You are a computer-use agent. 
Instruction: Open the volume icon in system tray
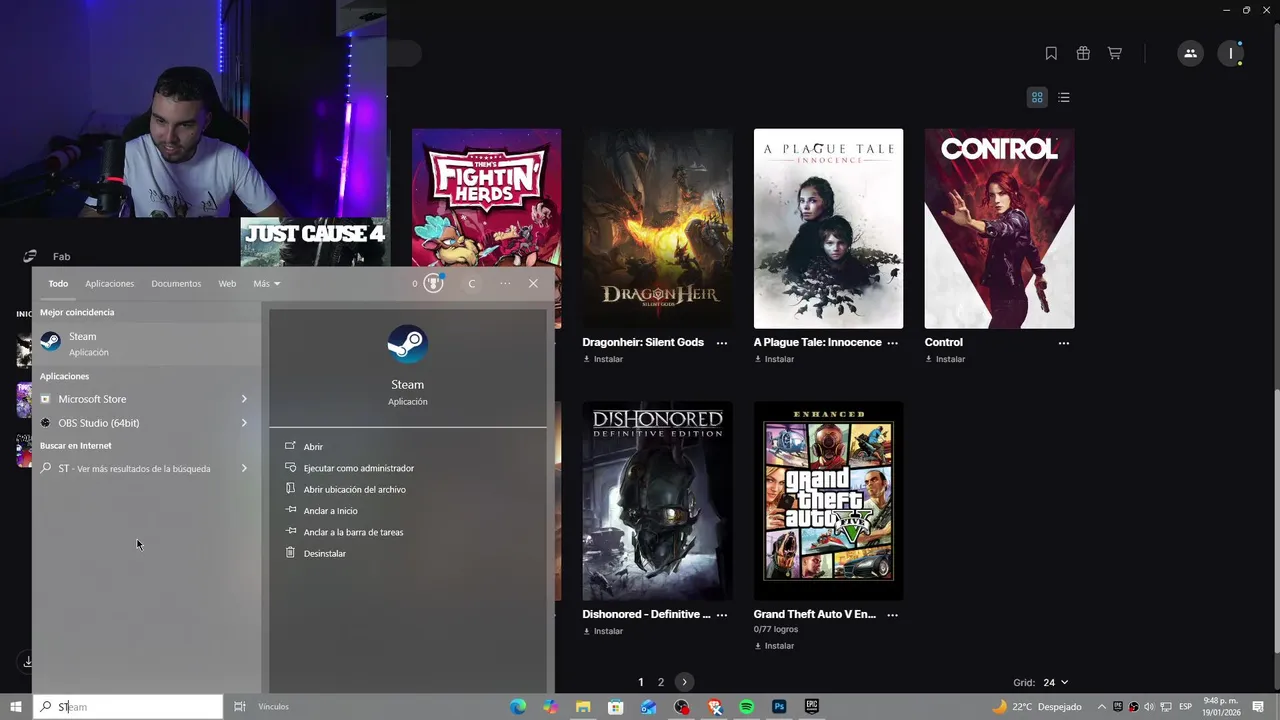pyautogui.click(x=1148, y=707)
